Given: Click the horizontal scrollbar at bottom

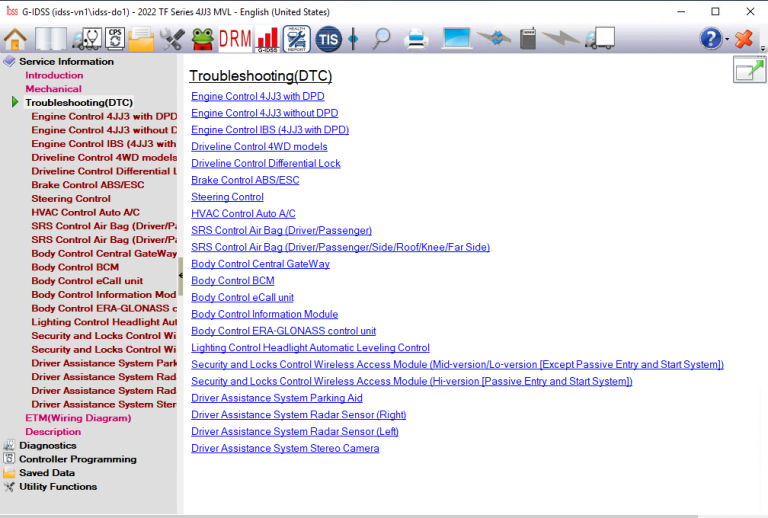Looking at the screenshot, I should point(349,516).
